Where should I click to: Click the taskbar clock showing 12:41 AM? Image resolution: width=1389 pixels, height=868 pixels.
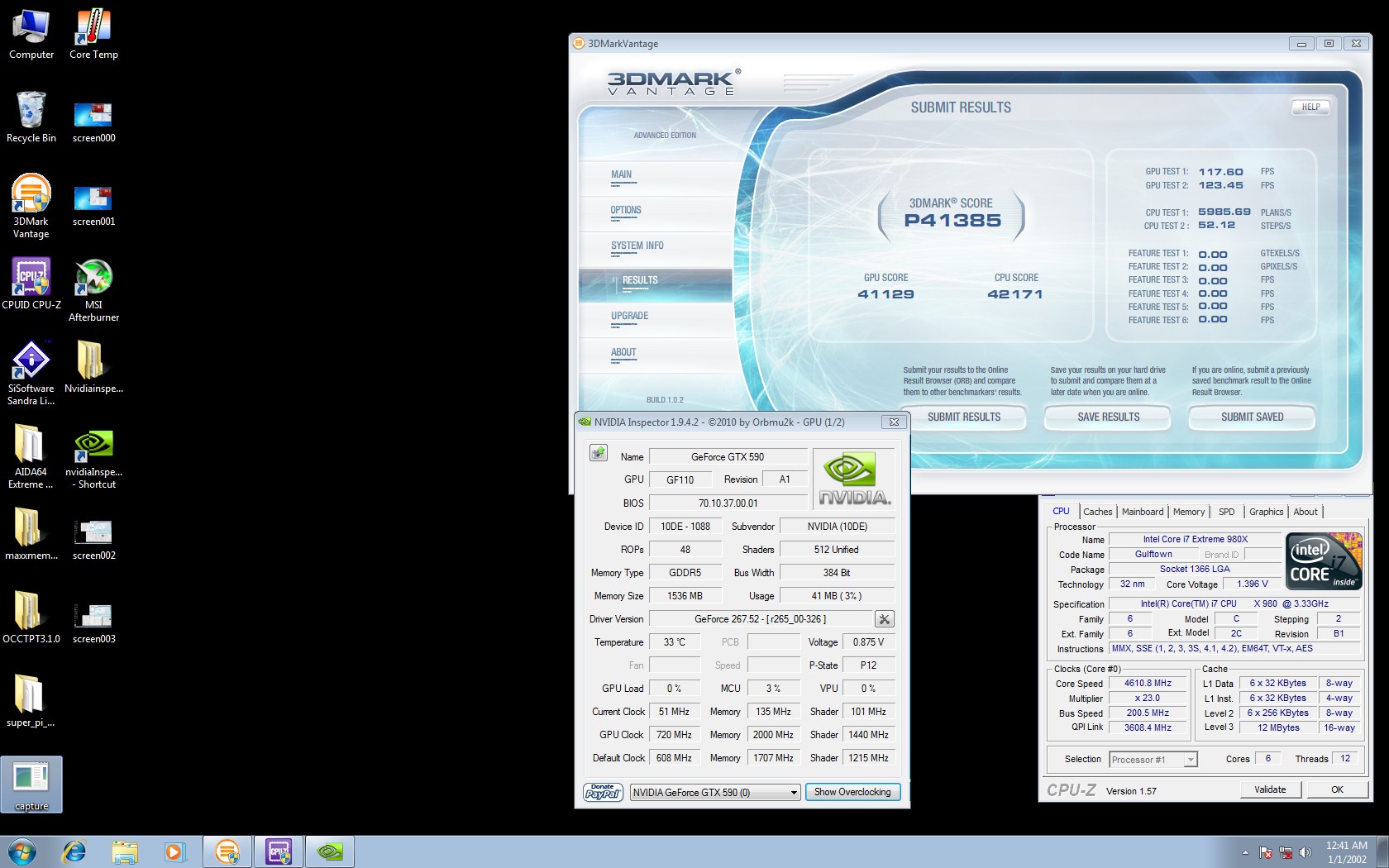click(x=1347, y=852)
